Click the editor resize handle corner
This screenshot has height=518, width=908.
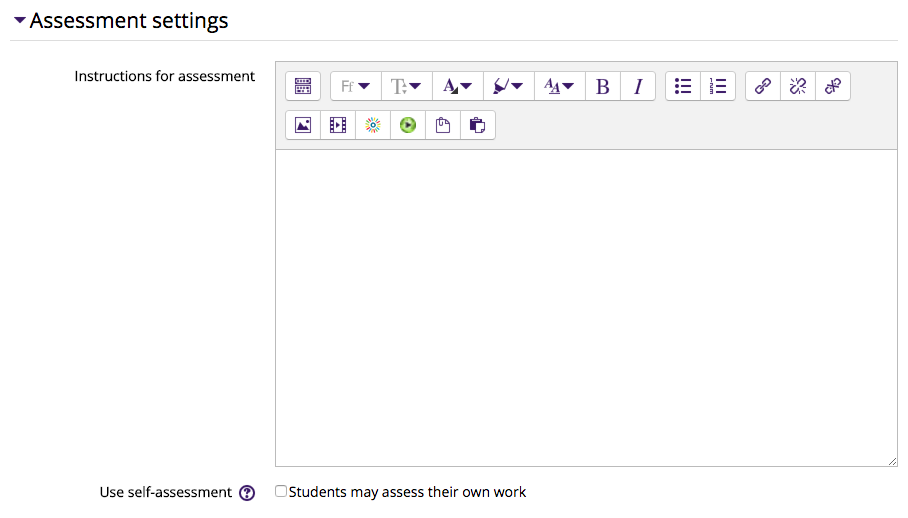(x=892, y=461)
